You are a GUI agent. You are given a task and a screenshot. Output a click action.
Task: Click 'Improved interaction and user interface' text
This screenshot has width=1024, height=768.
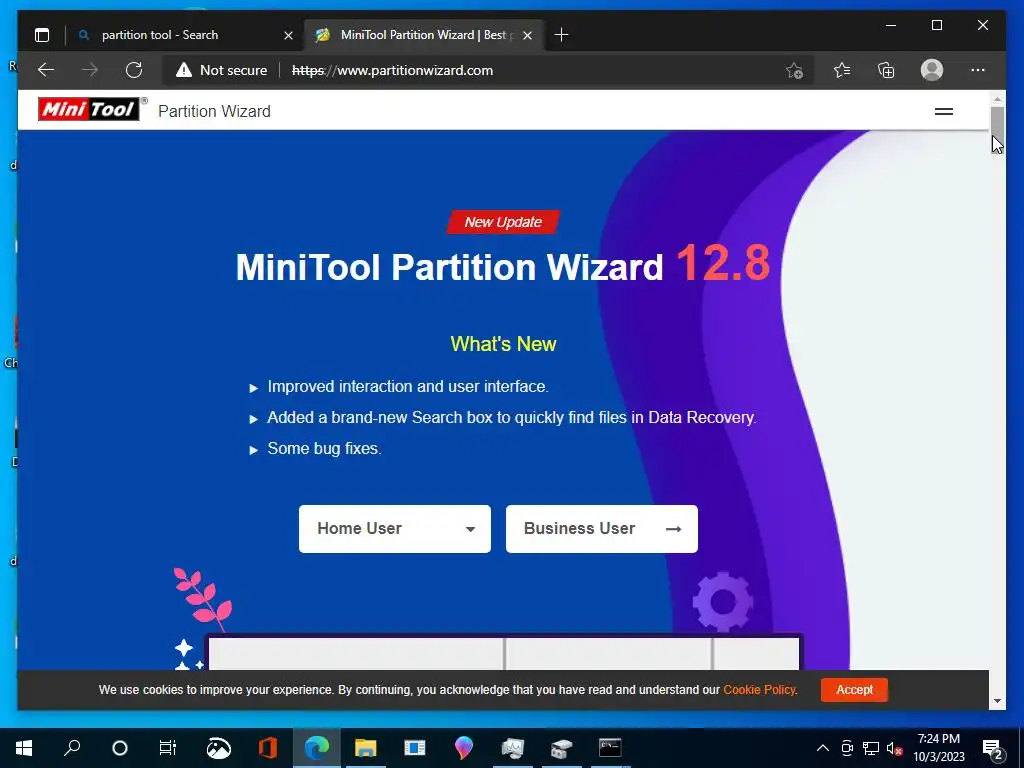click(408, 387)
